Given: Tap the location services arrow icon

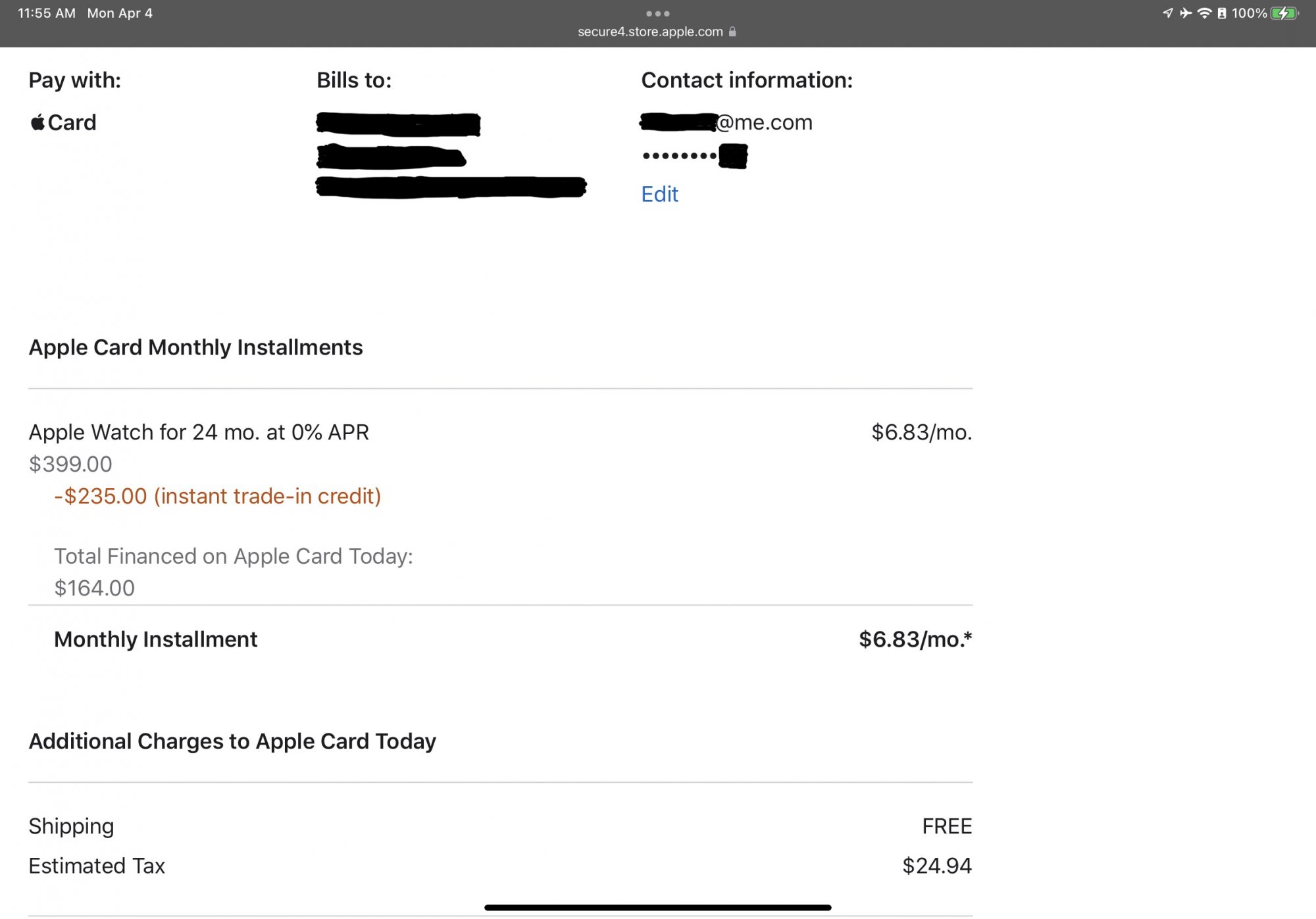Looking at the screenshot, I should pyautogui.click(x=1168, y=13).
